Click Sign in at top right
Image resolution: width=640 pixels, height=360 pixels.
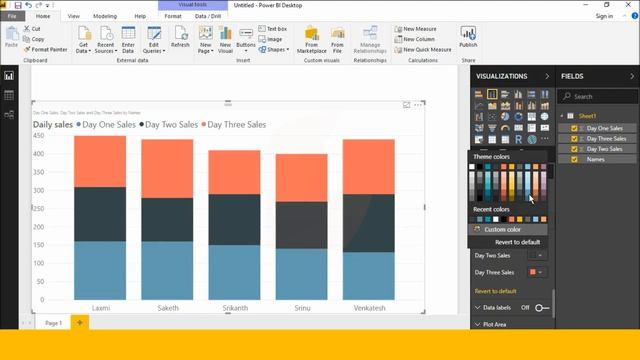pyautogui.click(x=604, y=16)
